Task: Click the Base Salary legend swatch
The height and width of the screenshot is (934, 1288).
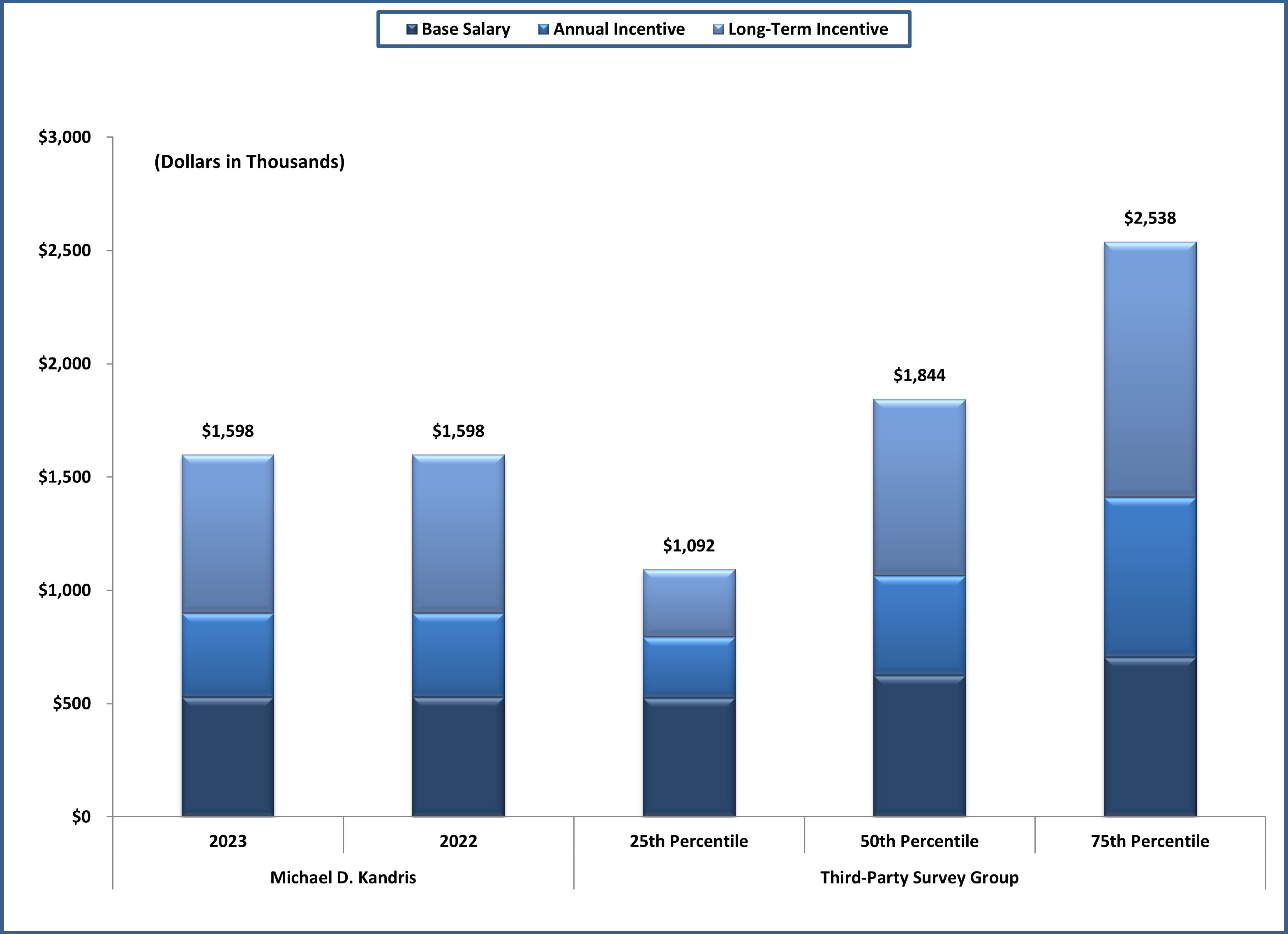Action: (x=412, y=29)
